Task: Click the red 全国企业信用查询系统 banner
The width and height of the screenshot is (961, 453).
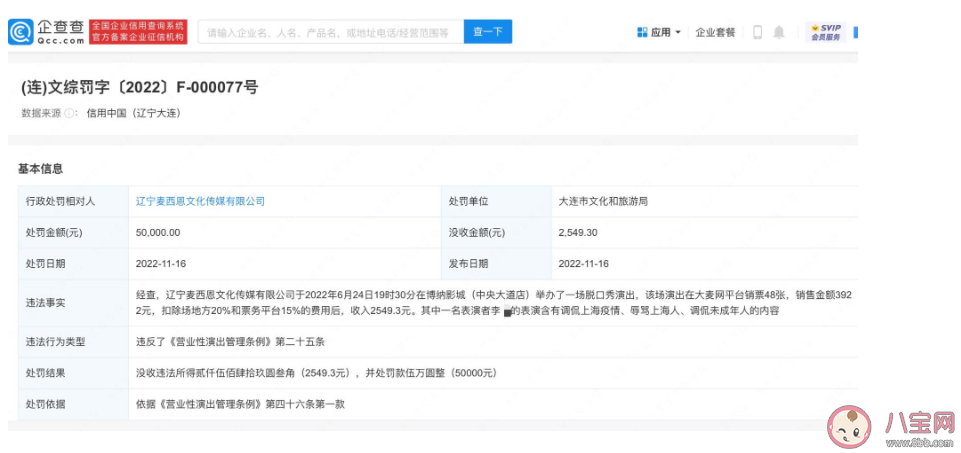Action: tap(139, 32)
